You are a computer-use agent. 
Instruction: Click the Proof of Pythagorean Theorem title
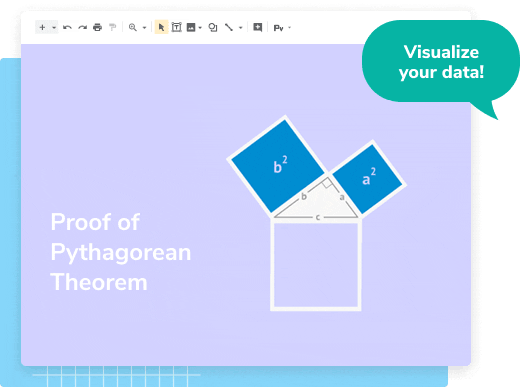(120, 252)
